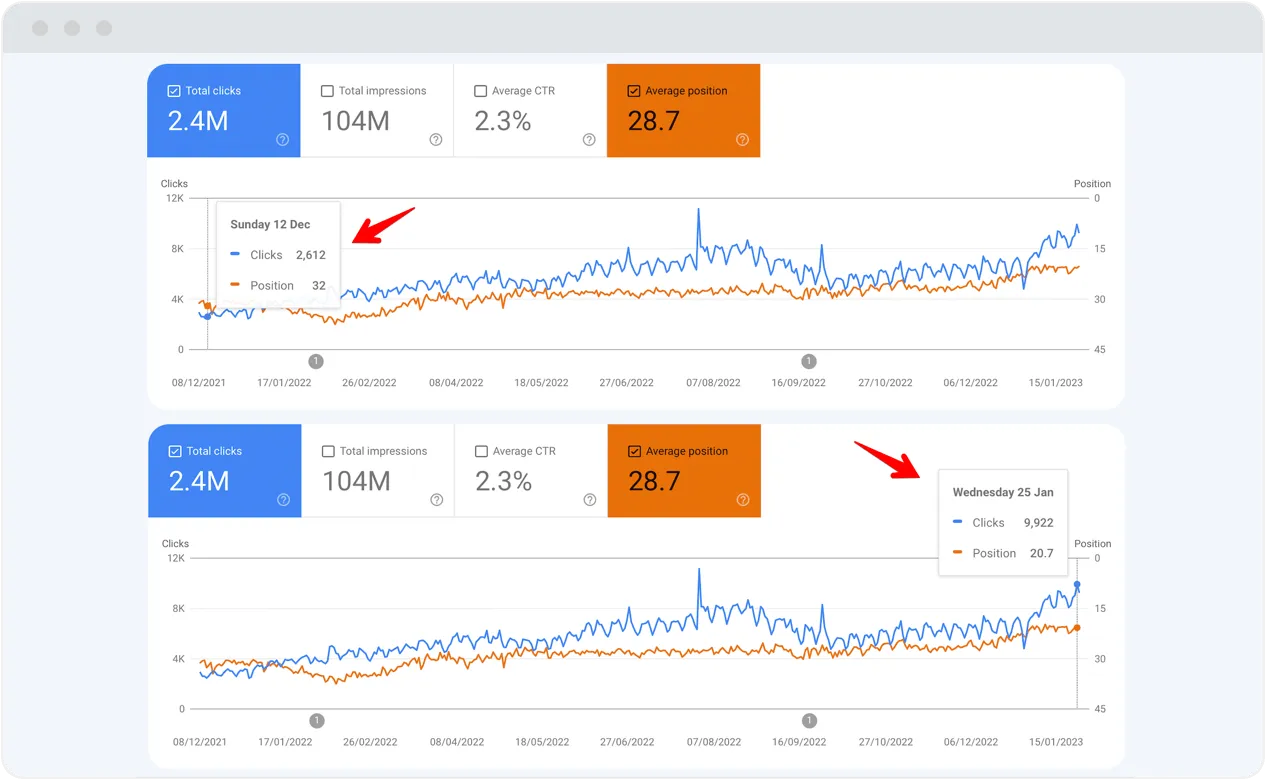Open help on the second report's Average CTR card
1266x780 pixels.
589,500
